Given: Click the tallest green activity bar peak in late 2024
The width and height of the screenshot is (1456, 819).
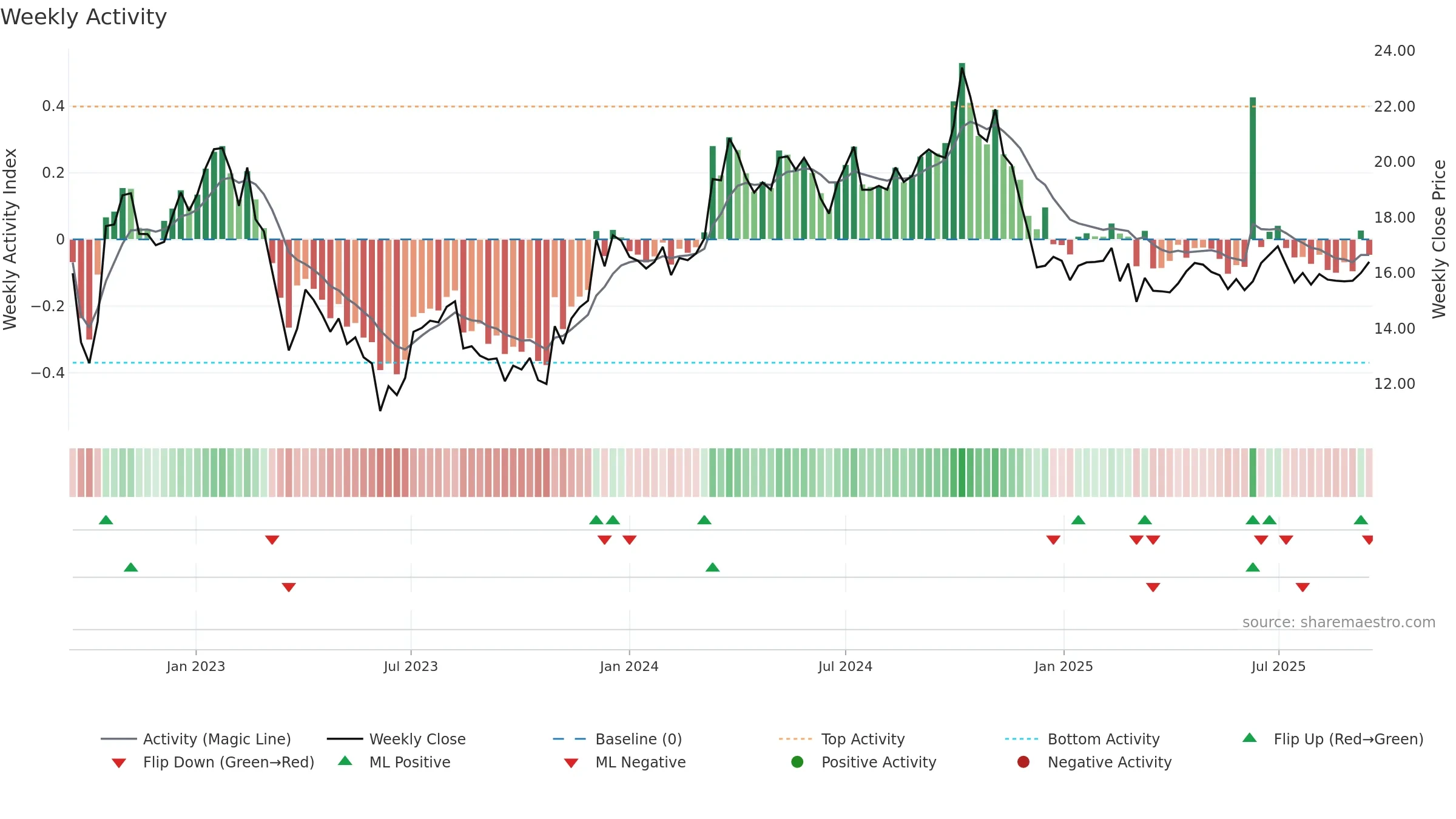Looking at the screenshot, I should (x=962, y=151).
